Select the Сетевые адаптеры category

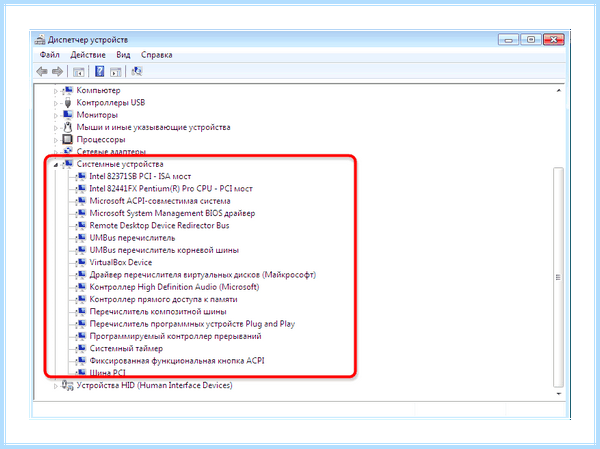(111, 152)
